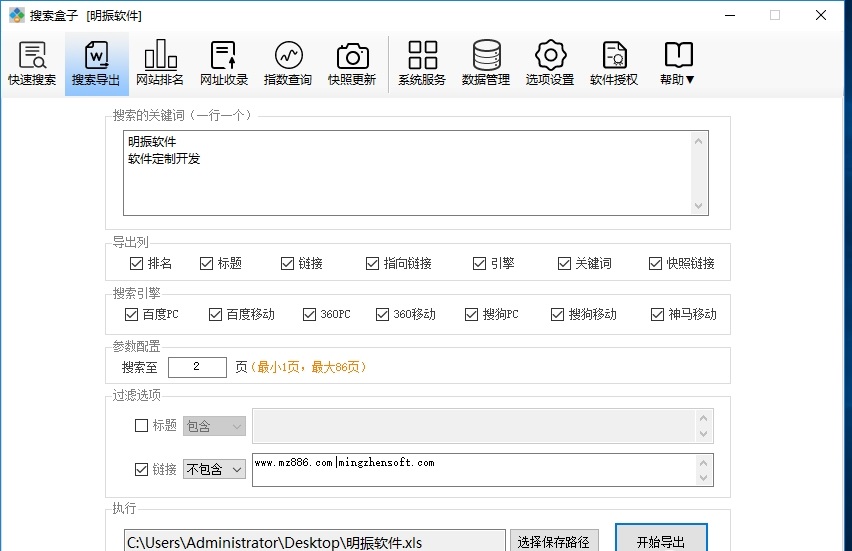
Task: Enable the 标题 filter checkbox
Action: pos(141,425)
